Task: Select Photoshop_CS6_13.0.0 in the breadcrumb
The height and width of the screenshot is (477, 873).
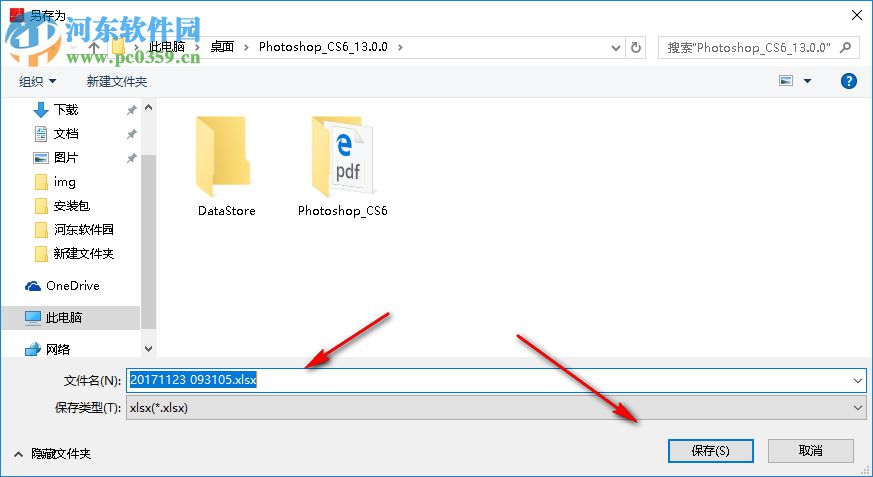Action: pyautogui.click(x=323, y=47)
